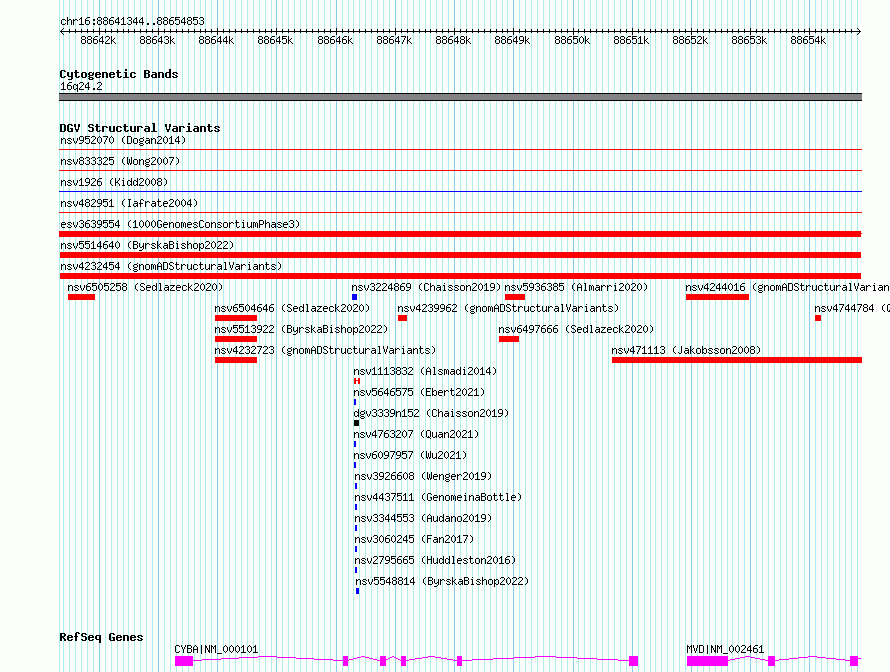
Task: Open nsv5646575 (Ebert2021) label
Action: pos(419,392)
